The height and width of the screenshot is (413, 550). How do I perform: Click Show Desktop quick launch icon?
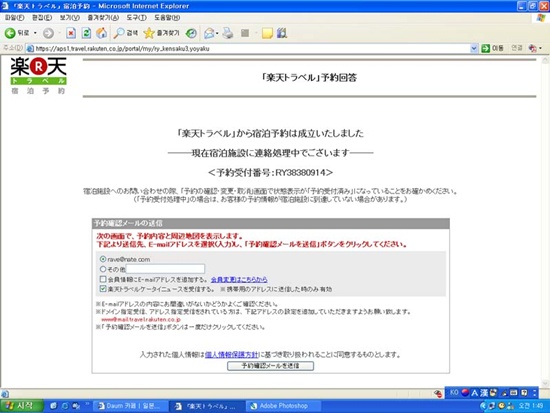tap(53, 406)
